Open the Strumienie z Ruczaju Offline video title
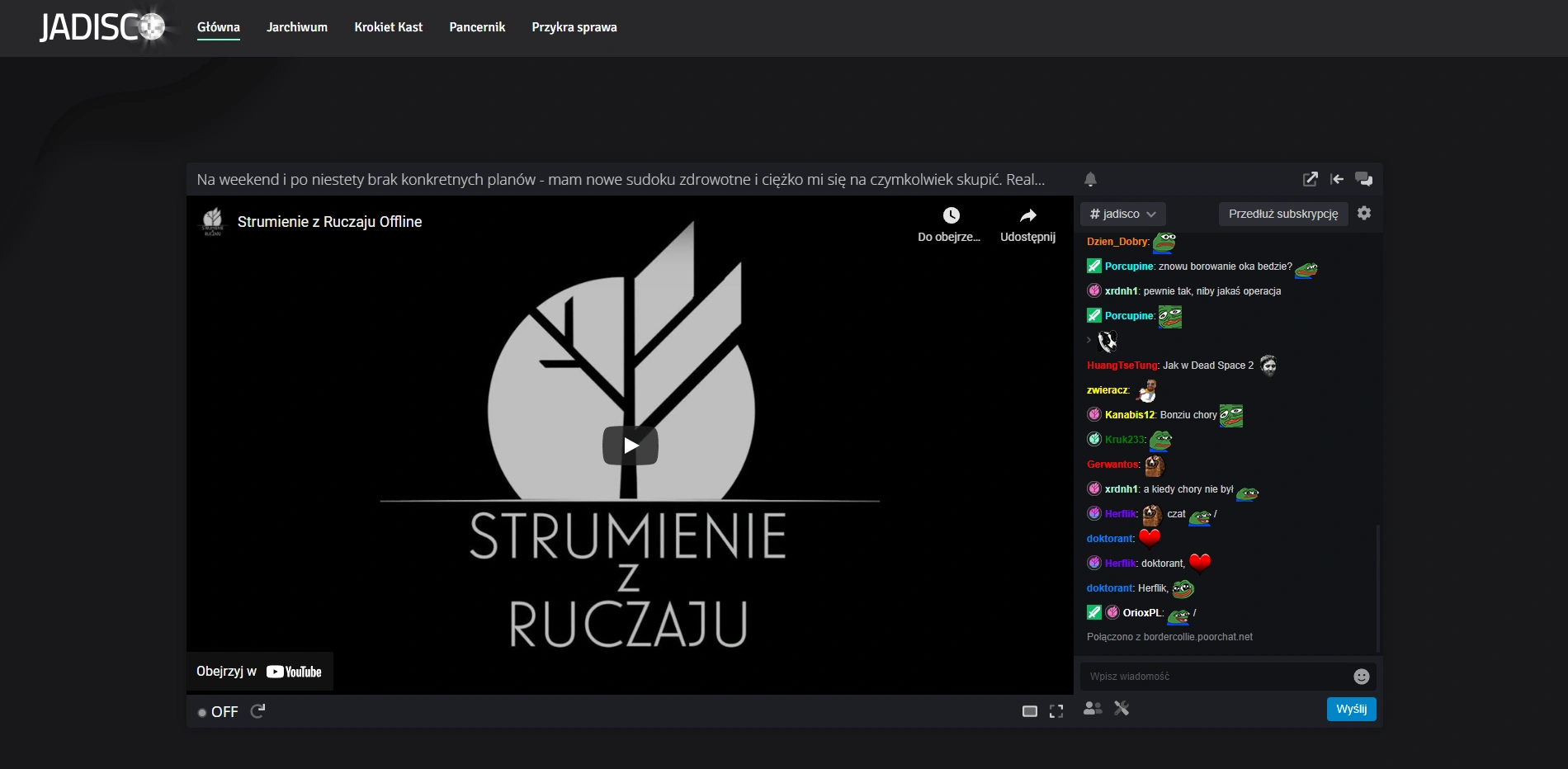 pyautogui.click(x=329, y=222)
